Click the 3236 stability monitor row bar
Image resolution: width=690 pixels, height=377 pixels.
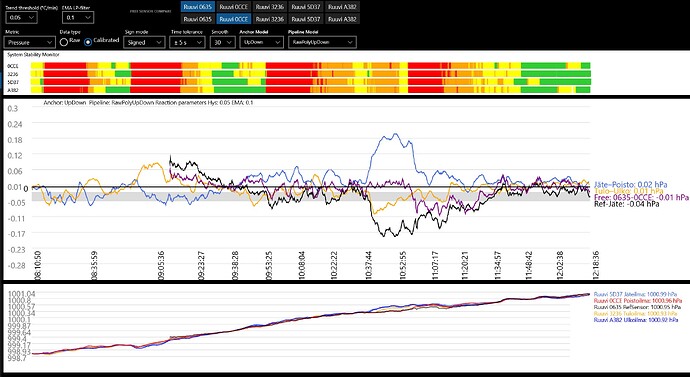tap(310, 73)
